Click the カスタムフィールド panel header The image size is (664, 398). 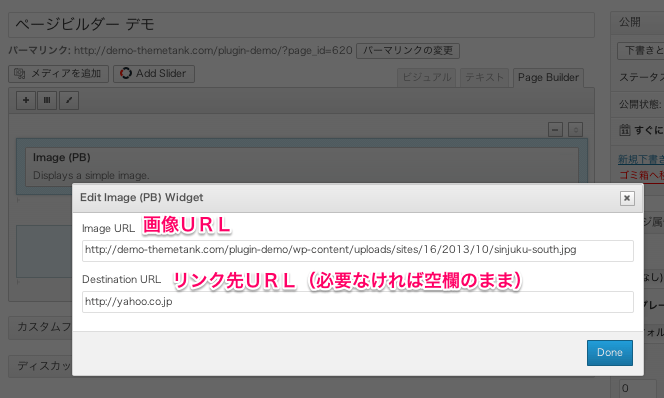(40, 327)
